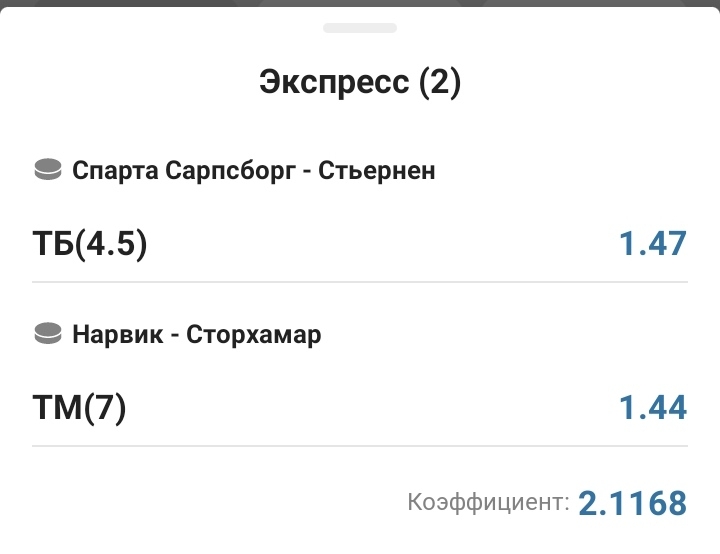Tap the 1.44 odds value

pyautogui.click(x=653, y=407)
